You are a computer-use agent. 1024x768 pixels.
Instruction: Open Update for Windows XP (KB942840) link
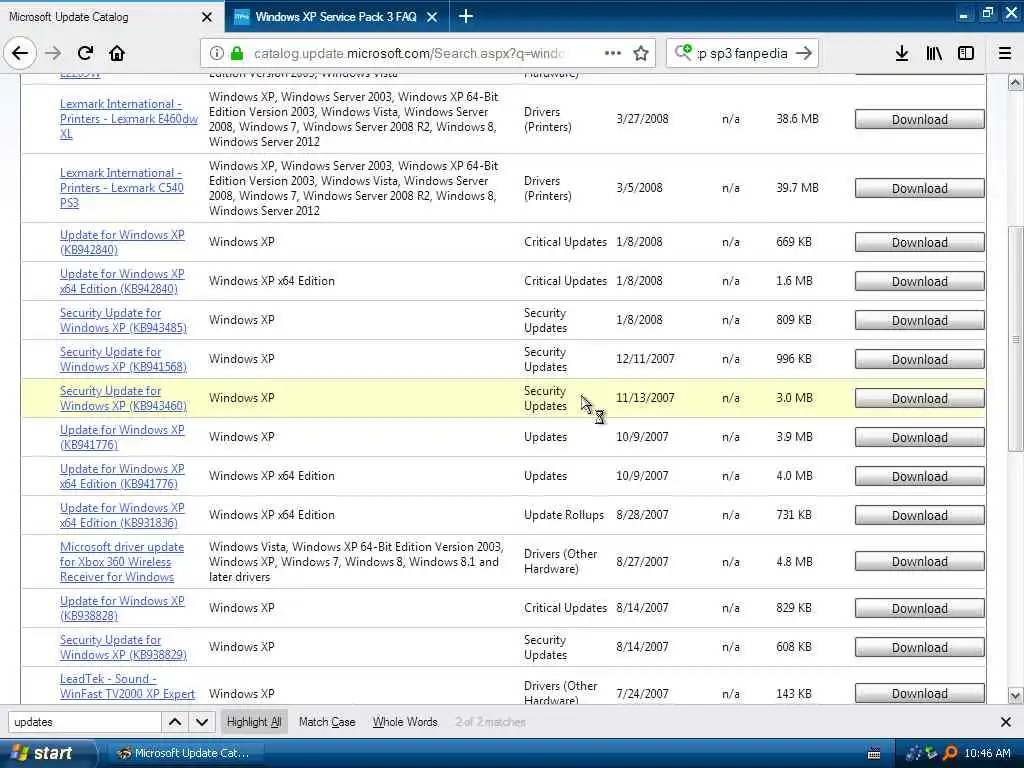(122, 242)
